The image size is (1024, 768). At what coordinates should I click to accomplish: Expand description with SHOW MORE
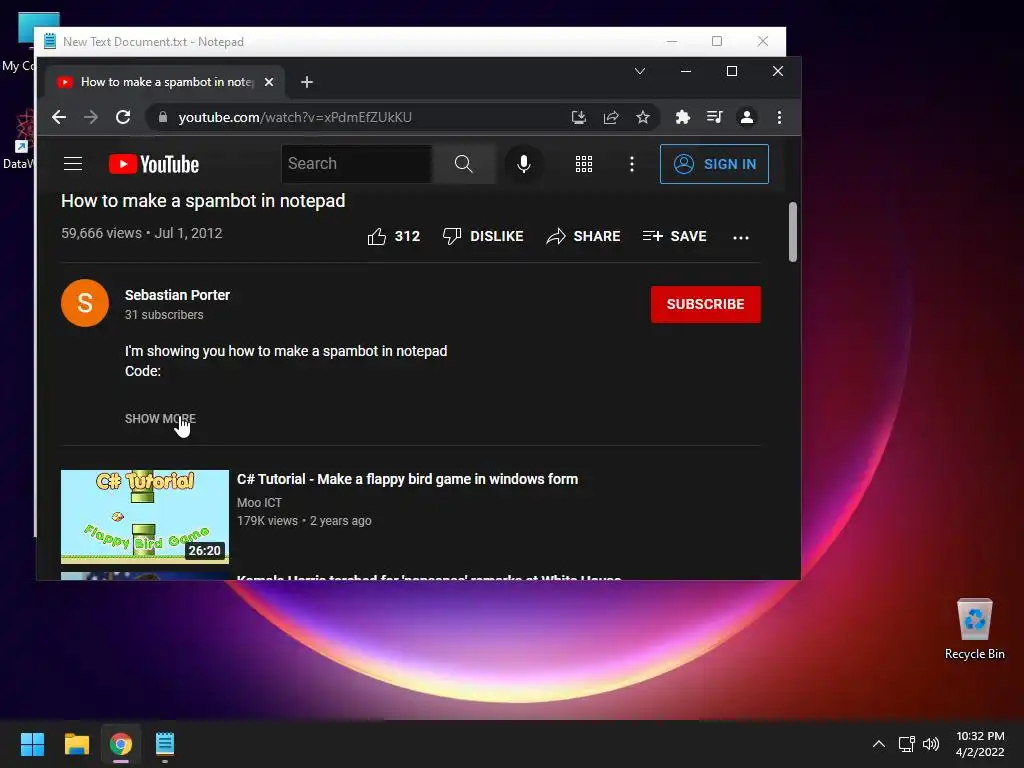click(x=160, y=419)
